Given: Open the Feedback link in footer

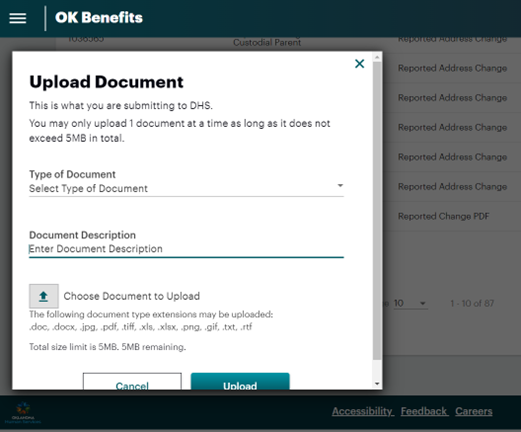Looking at the screenshot, I should (424, 411).
